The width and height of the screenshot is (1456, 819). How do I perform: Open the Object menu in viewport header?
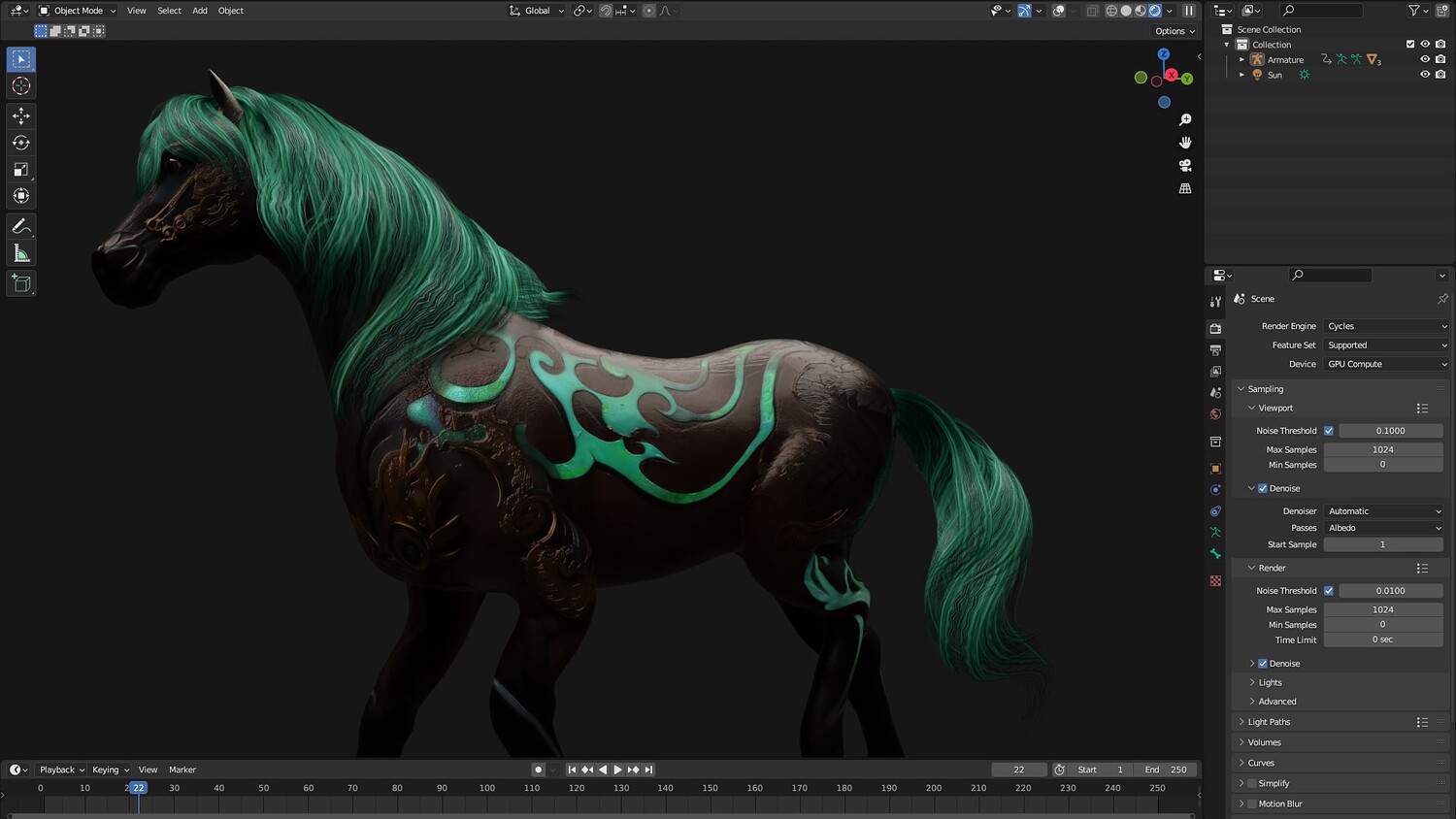pos(231,11)
